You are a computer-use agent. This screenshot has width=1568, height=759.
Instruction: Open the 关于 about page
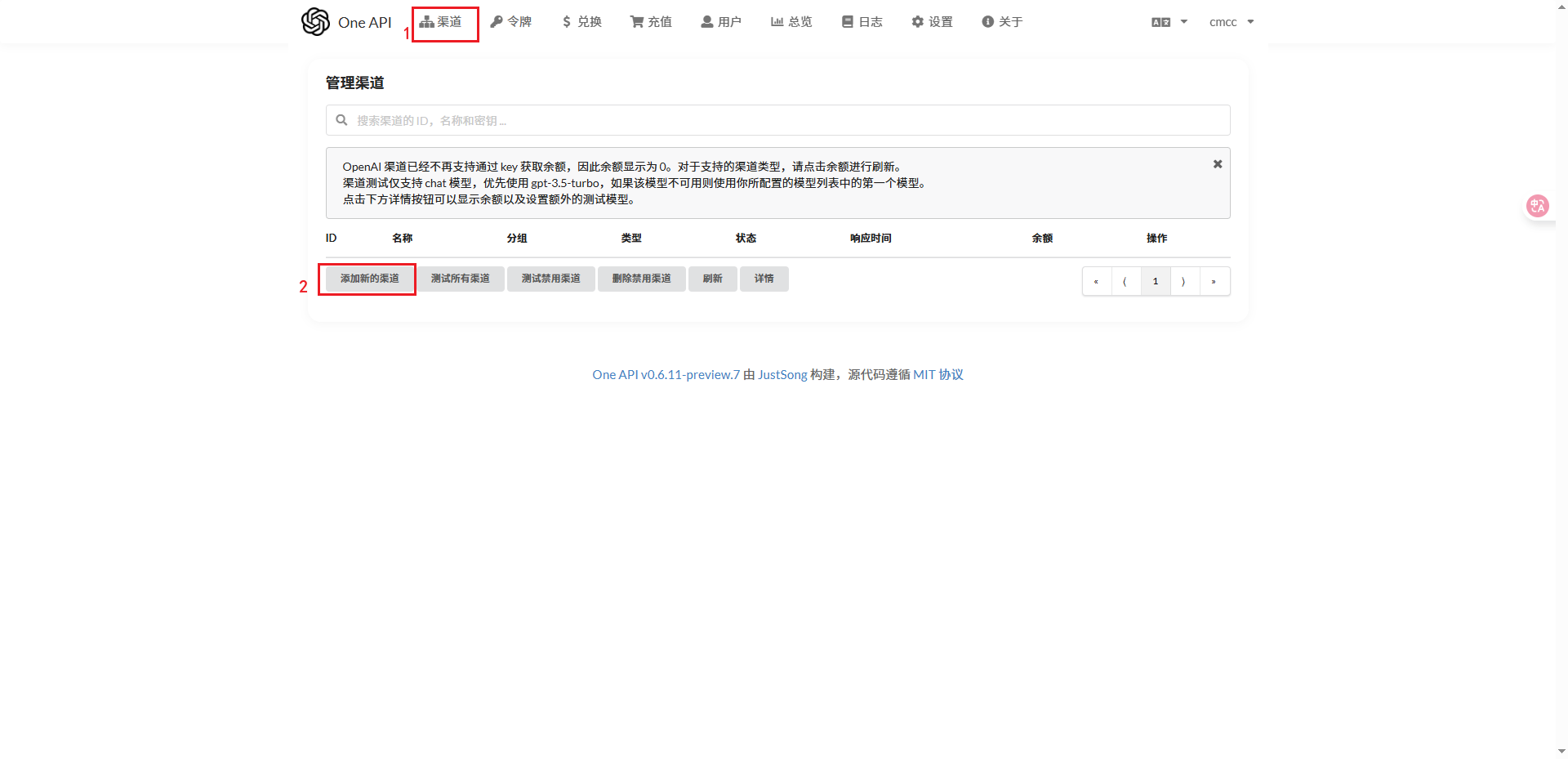pyautogui.click(x=1002, y=22)
